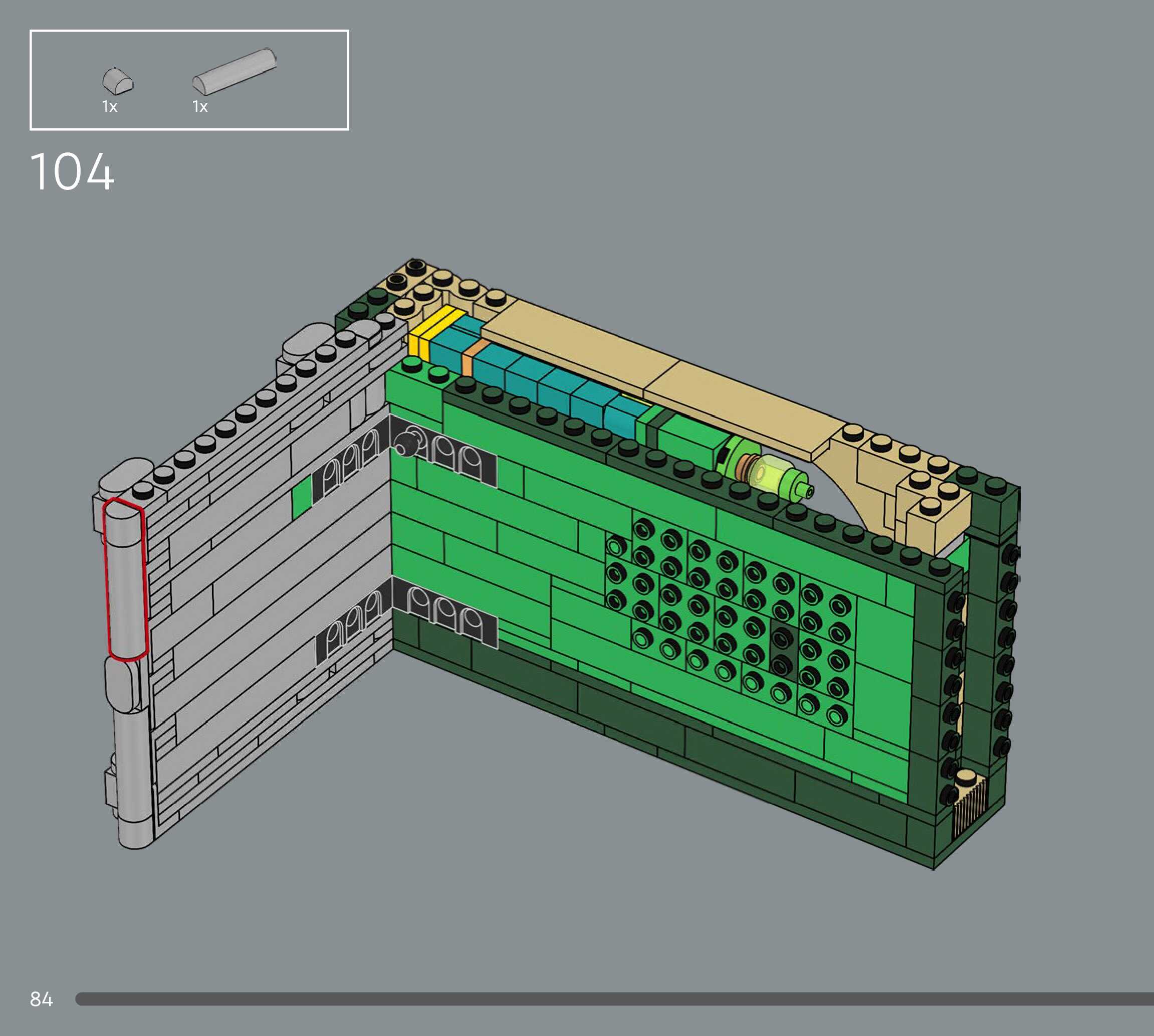Click the page number 84
1154x1036 pixels.
coord(42,998)
